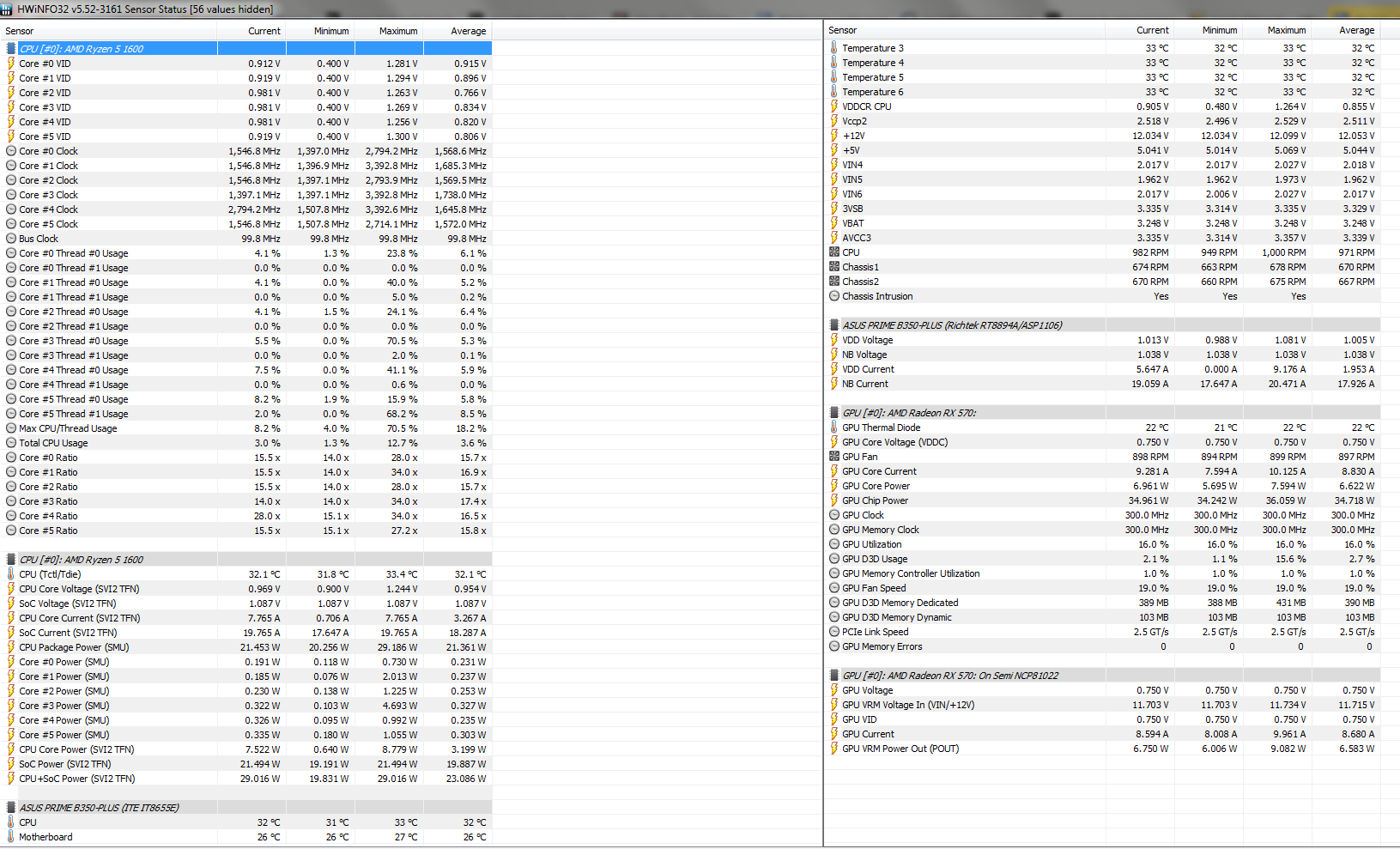Click the 12.034 V current value of +12V
Screen dimensions: 1400x849
1150,136
